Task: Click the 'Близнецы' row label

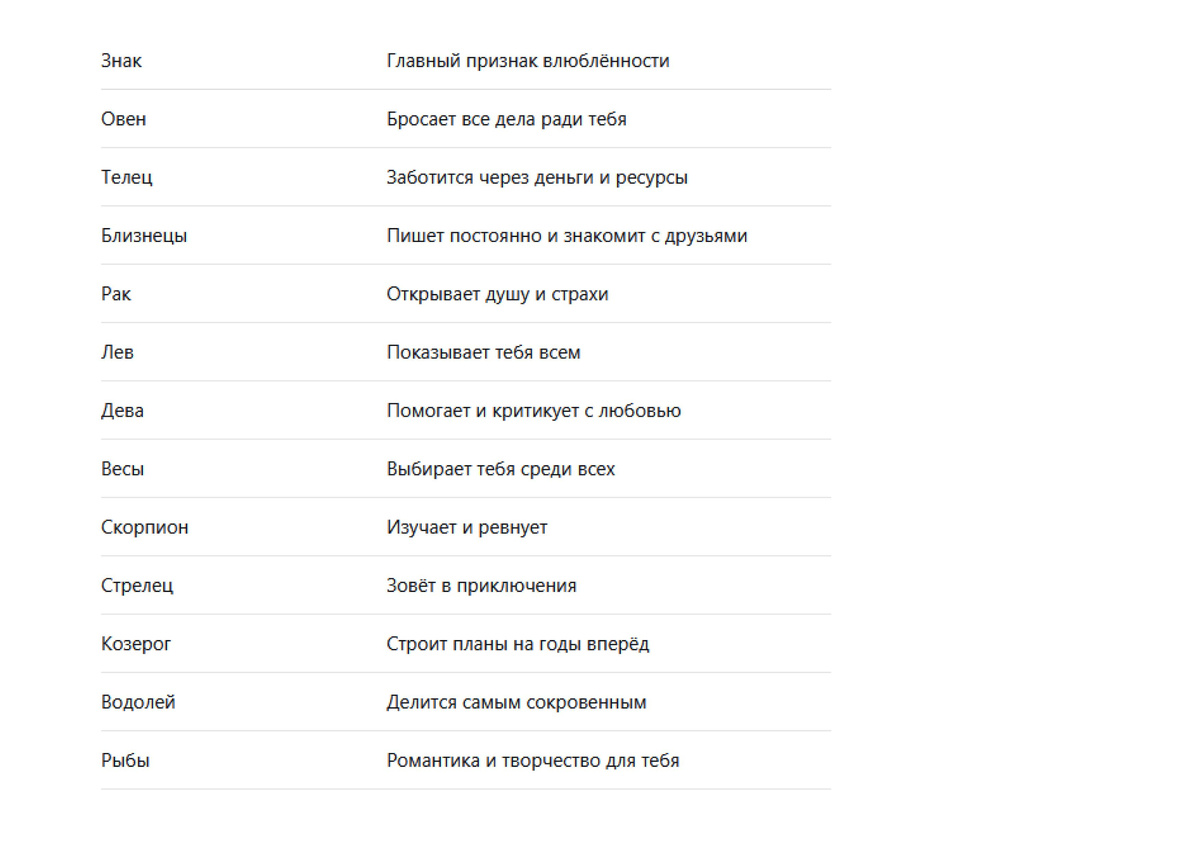Action: pyautogui.click(x=144, y=236)
